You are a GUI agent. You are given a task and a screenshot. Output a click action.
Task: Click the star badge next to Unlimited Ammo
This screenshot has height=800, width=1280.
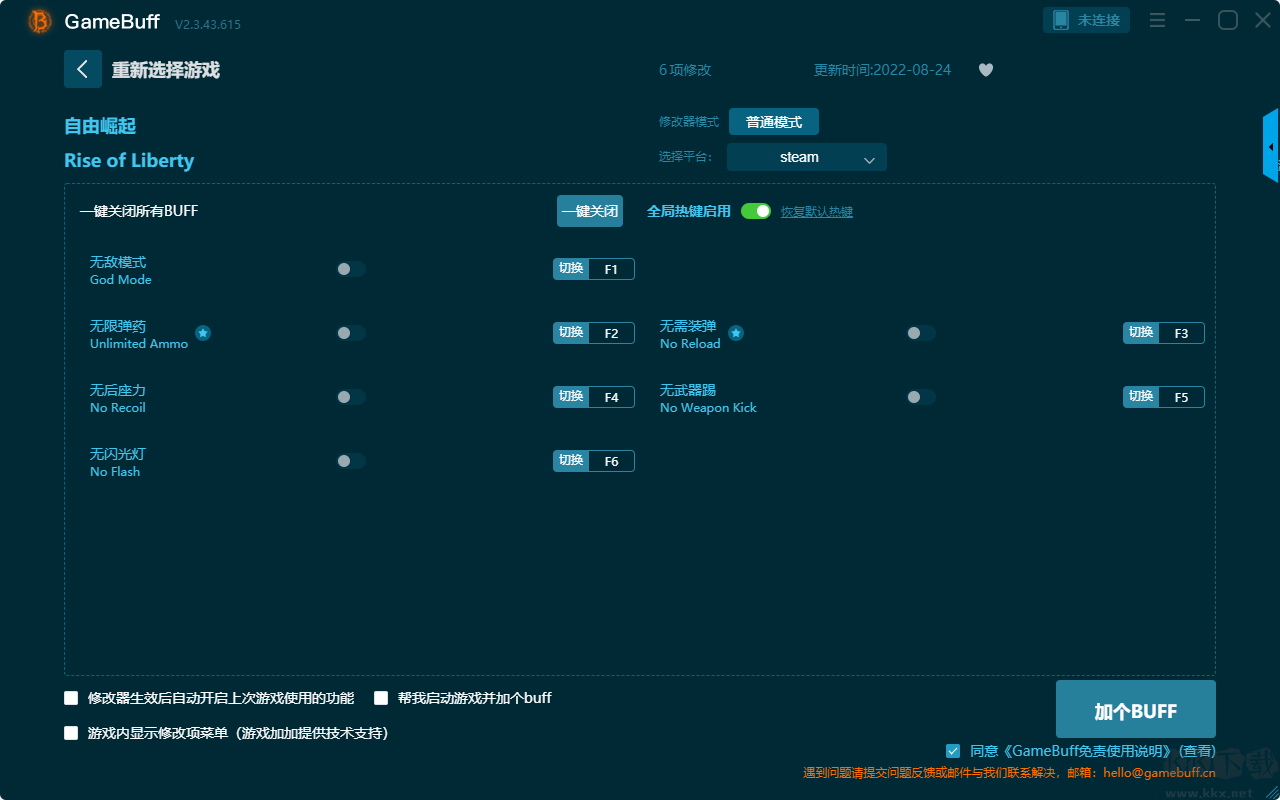[203, 333]
